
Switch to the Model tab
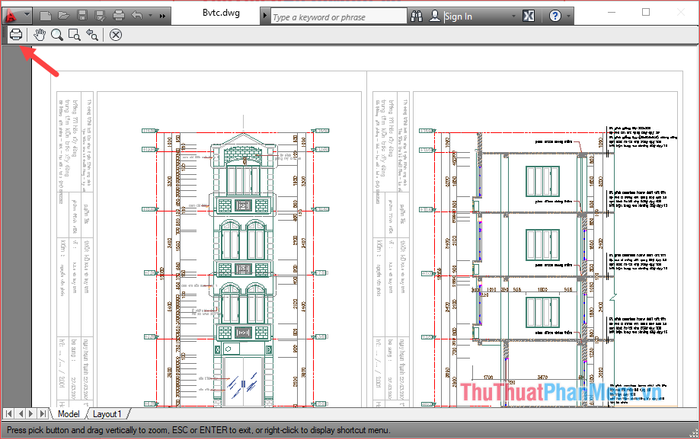click(x=68, y=414)
